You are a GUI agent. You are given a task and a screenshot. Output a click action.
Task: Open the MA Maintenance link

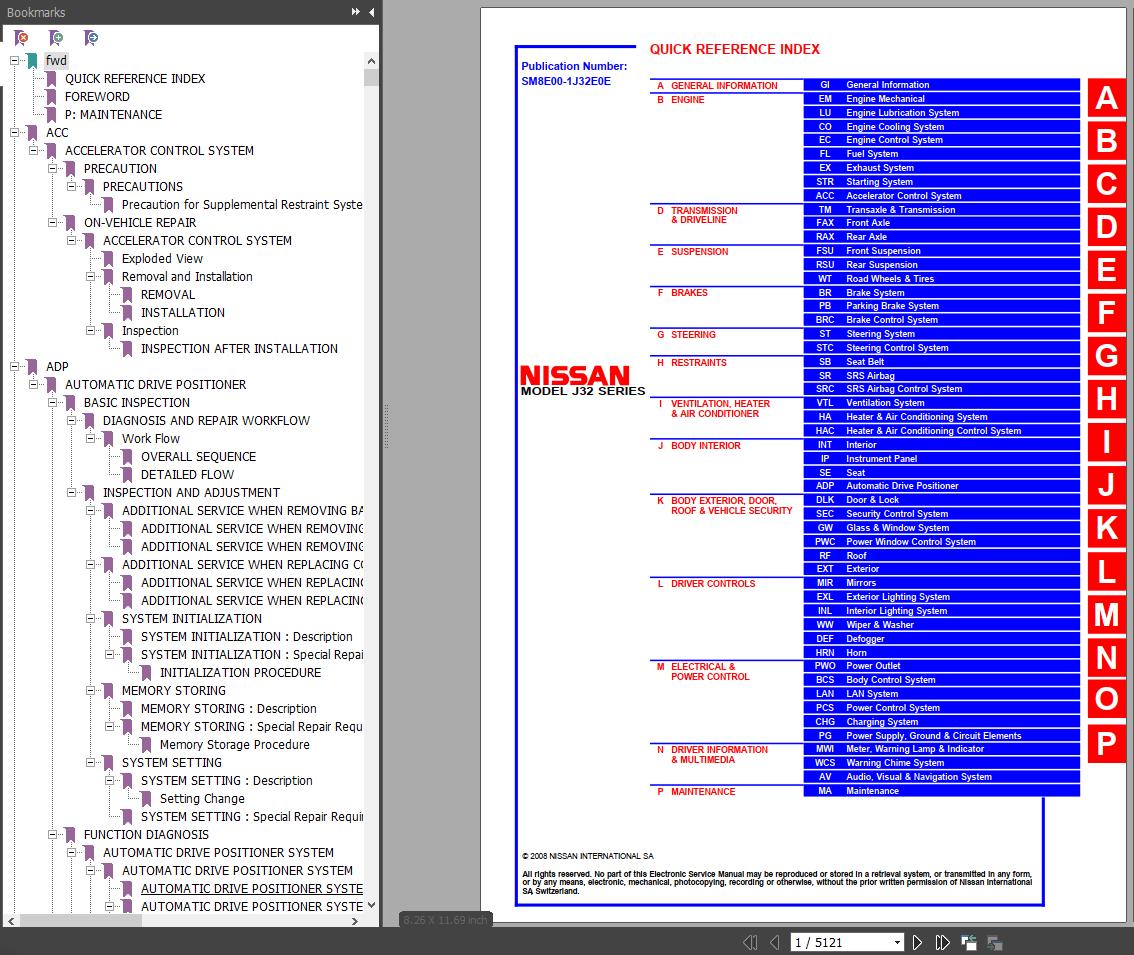[941, 791]
